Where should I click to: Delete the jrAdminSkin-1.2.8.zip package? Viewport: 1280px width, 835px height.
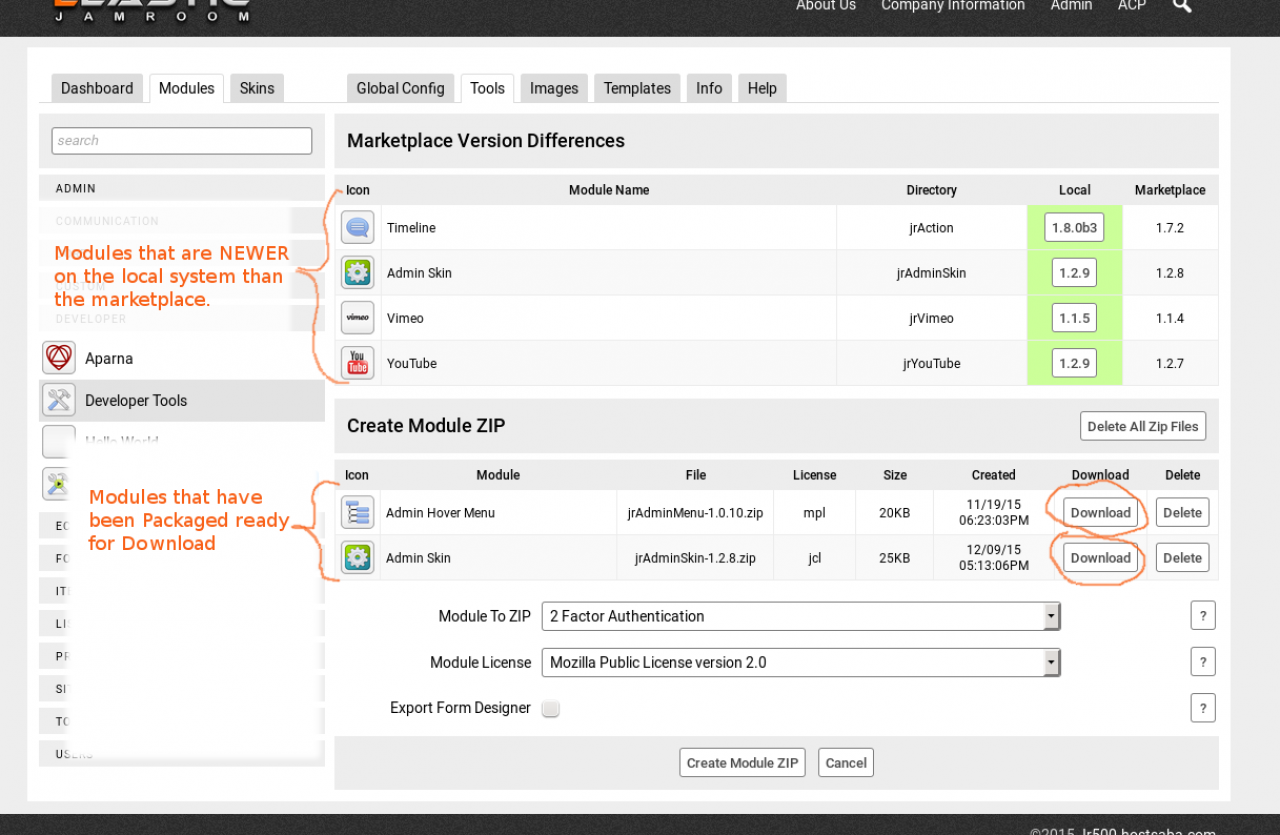[x=1182, y=558]
